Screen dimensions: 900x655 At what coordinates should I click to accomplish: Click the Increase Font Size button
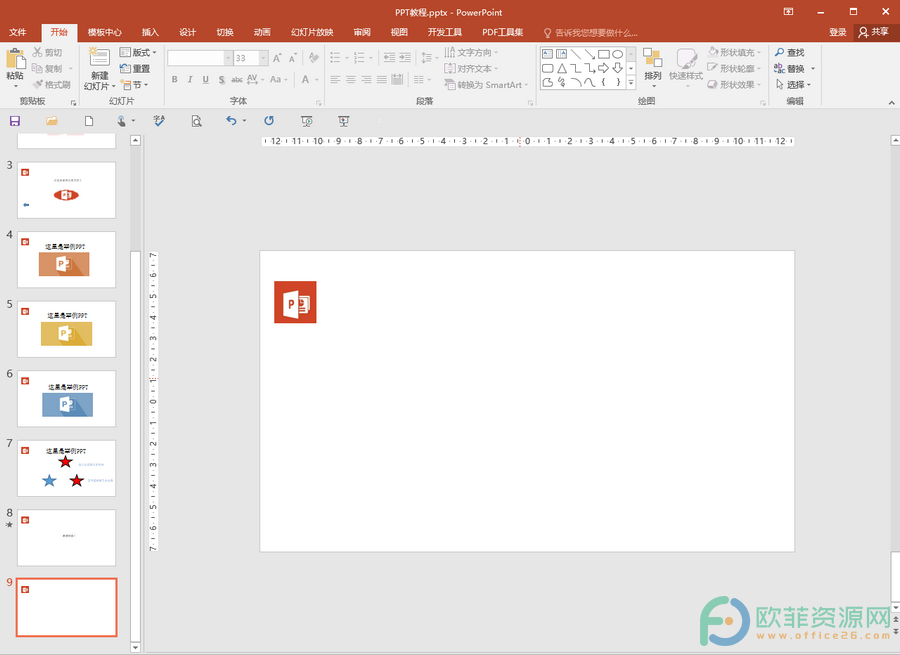pyautogui.click(x=277, y=58)
